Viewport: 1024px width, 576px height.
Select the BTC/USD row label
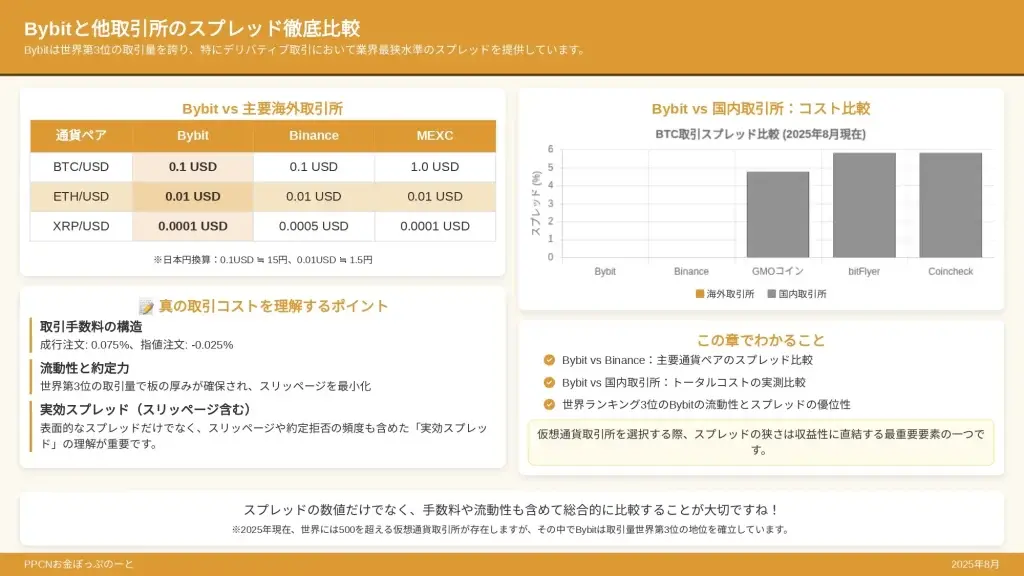tap(81, 167)
